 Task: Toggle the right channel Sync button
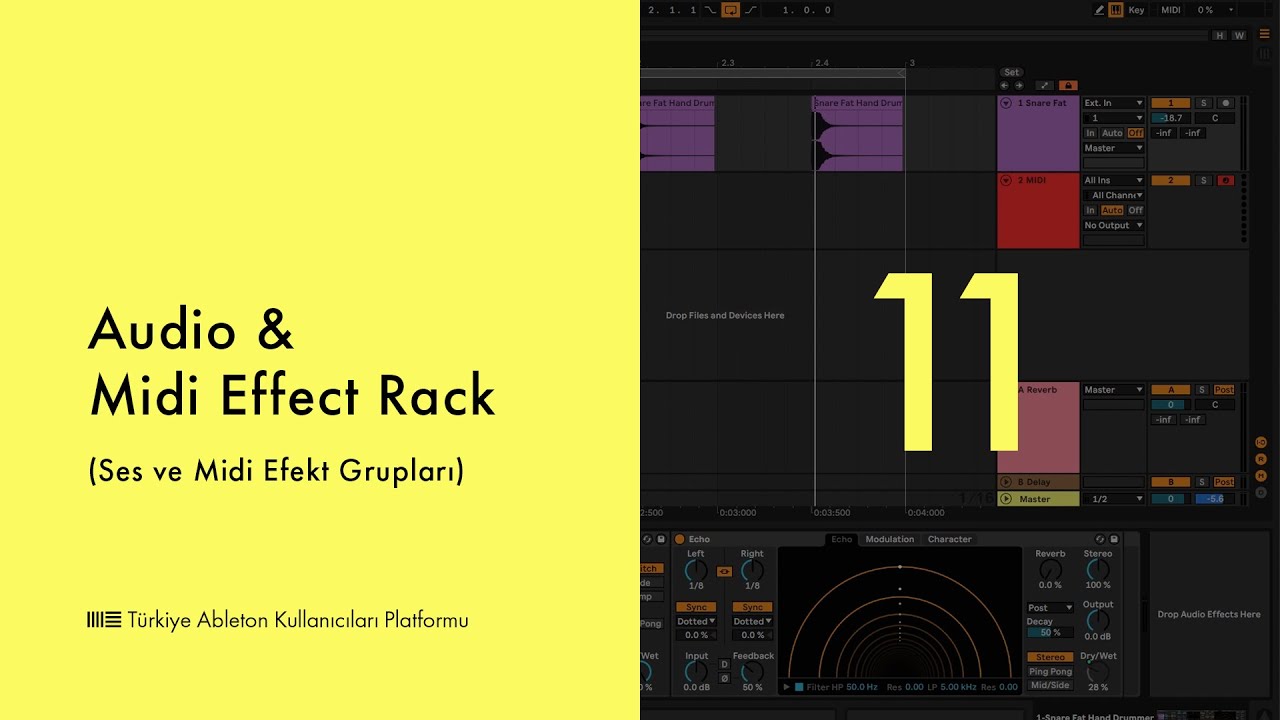pyautogui.click(x=752, y=607)
